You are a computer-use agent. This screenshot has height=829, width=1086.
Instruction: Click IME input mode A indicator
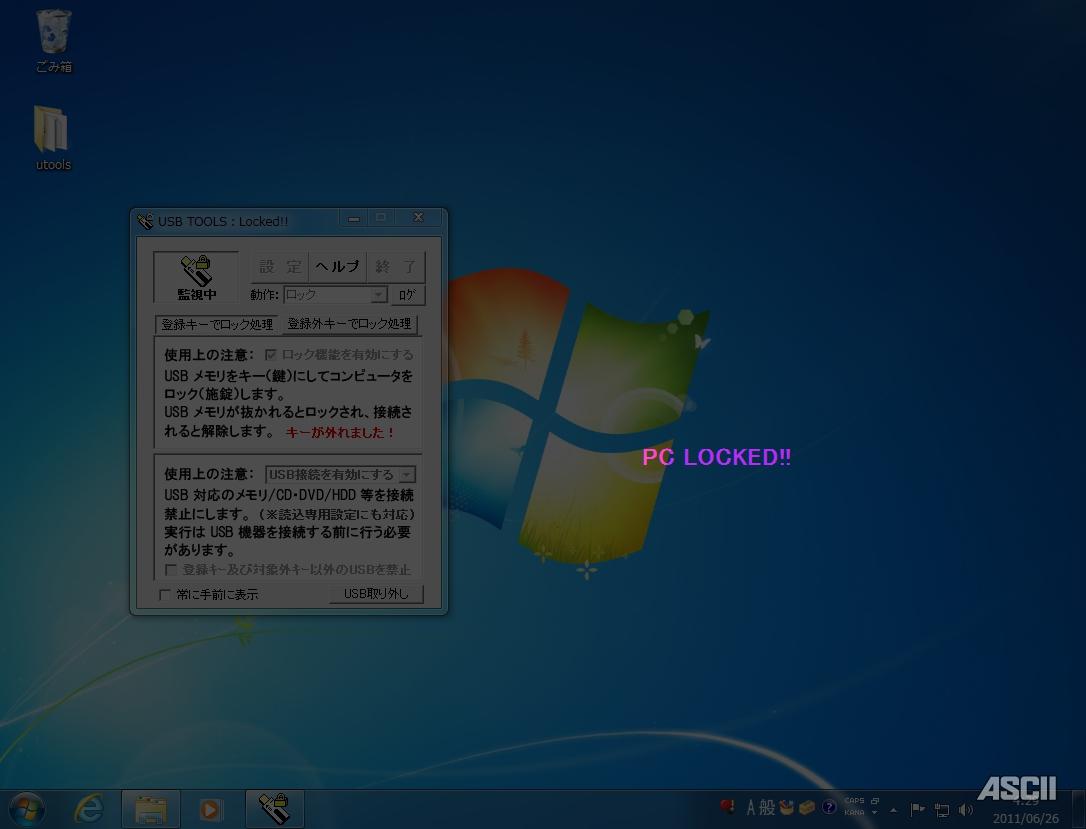click(x=751, y=808)
